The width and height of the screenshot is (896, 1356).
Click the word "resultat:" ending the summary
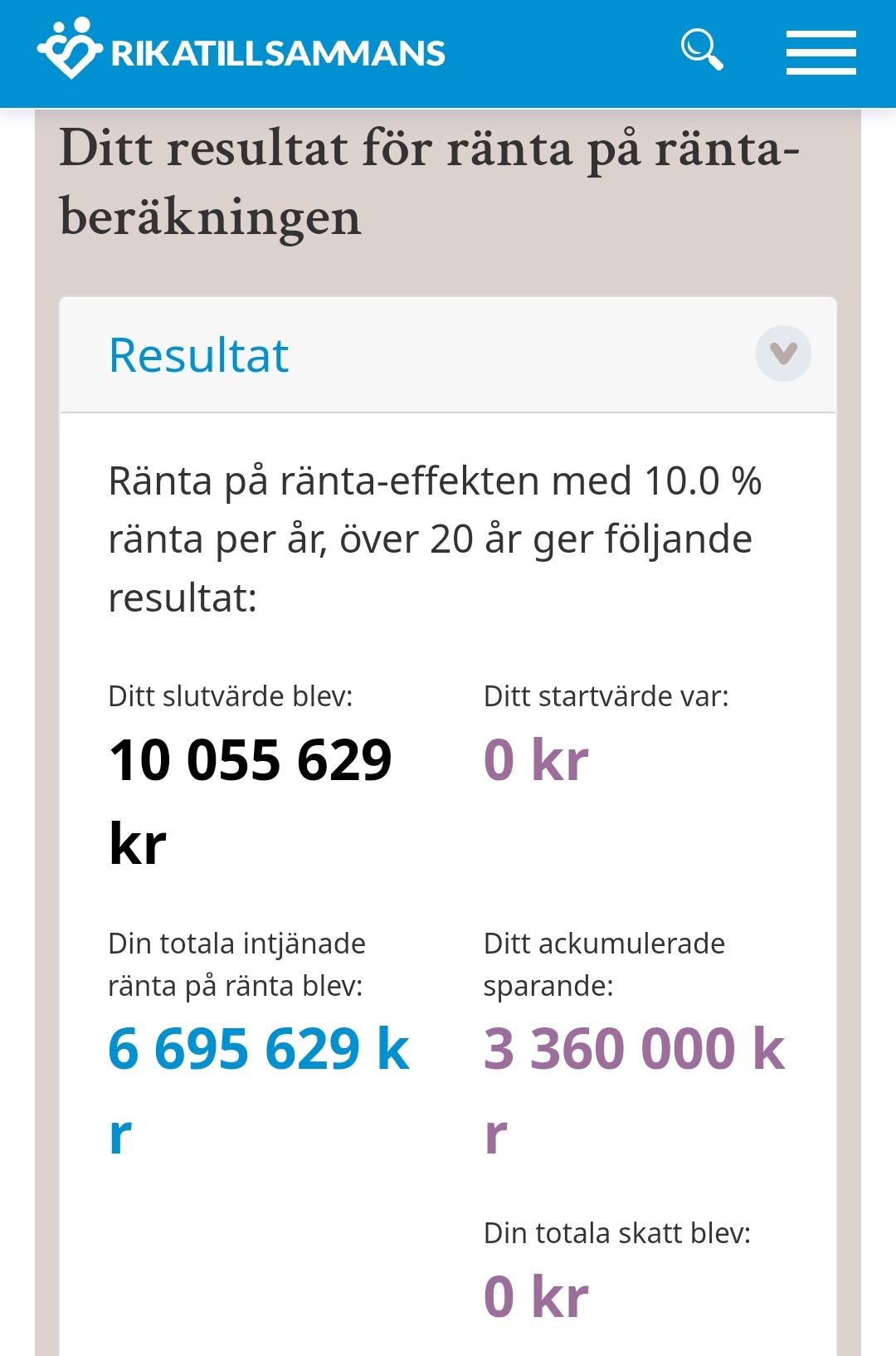point(183,598)
